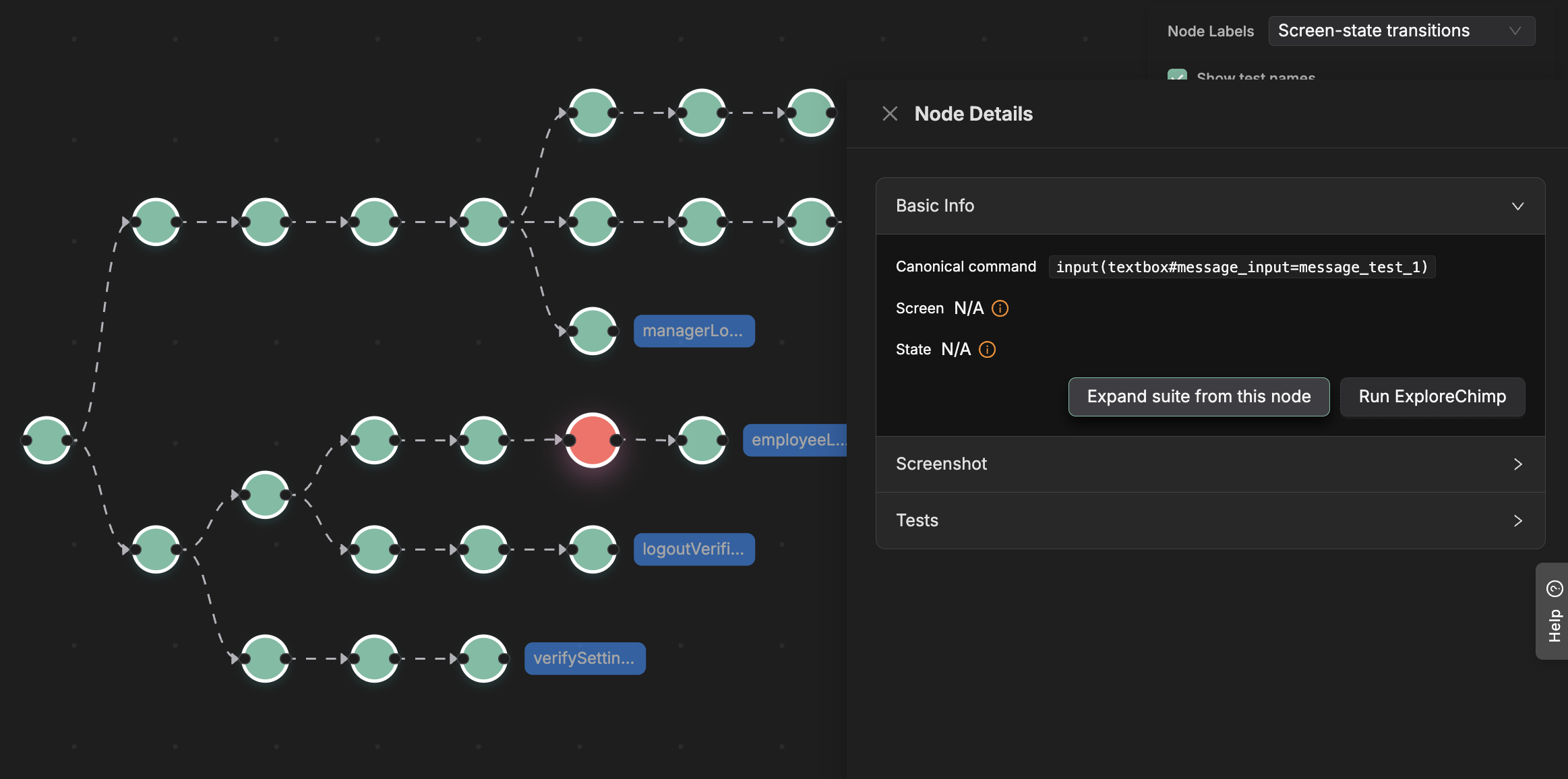Click the orange info icon next to Screen
The image size is (1568, 779).
(1000, 308)
